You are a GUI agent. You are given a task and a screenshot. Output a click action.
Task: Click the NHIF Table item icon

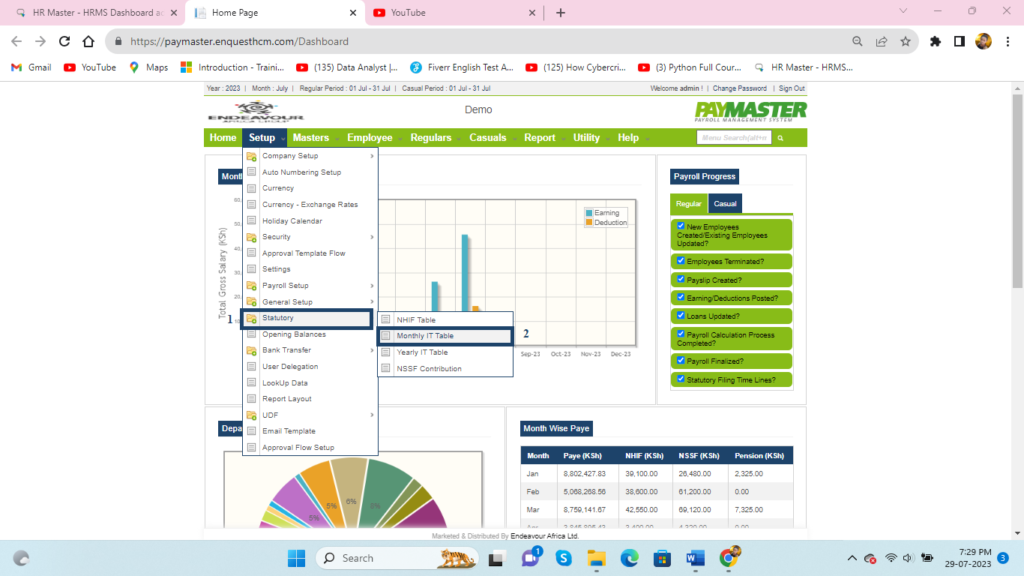[x=386, y=320]
